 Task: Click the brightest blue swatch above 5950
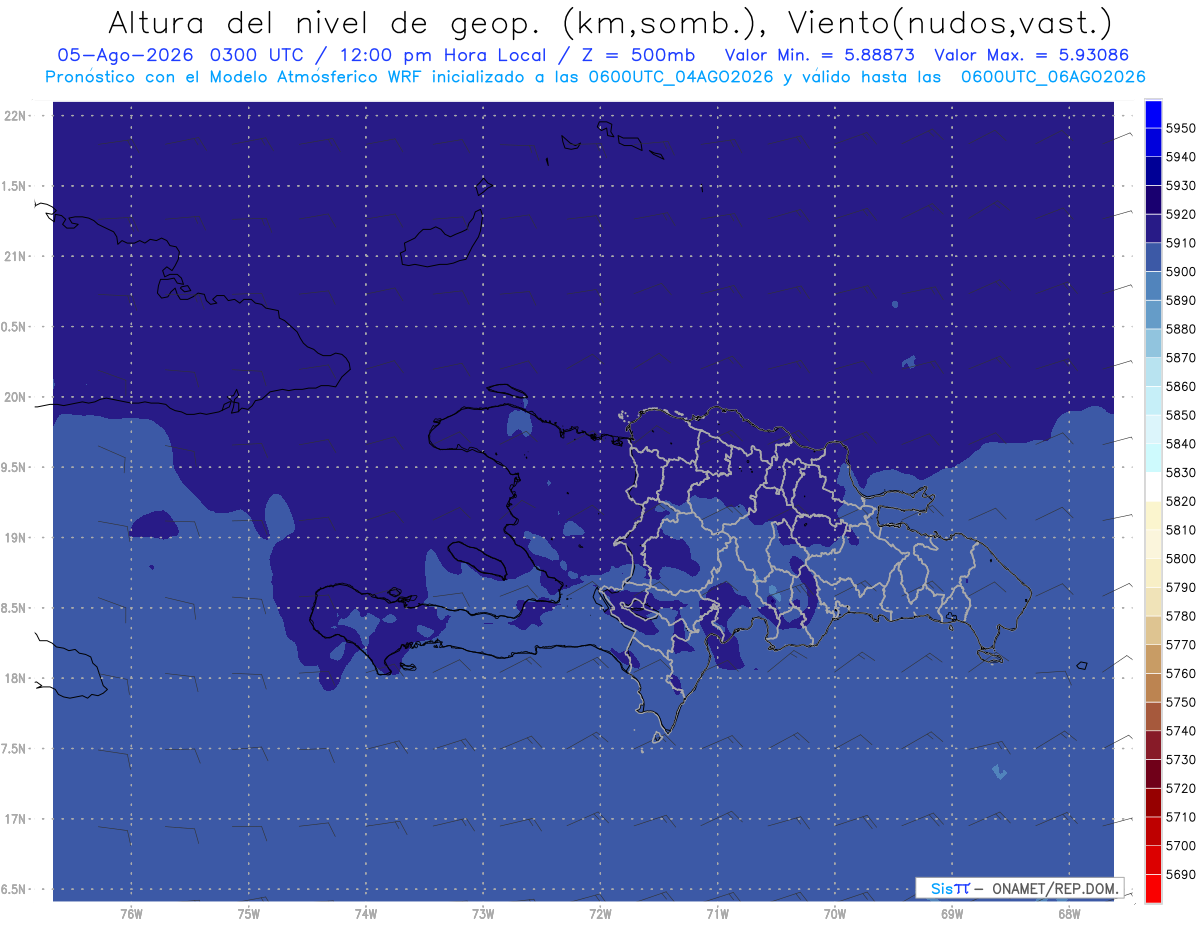[x=1153, y=114]
